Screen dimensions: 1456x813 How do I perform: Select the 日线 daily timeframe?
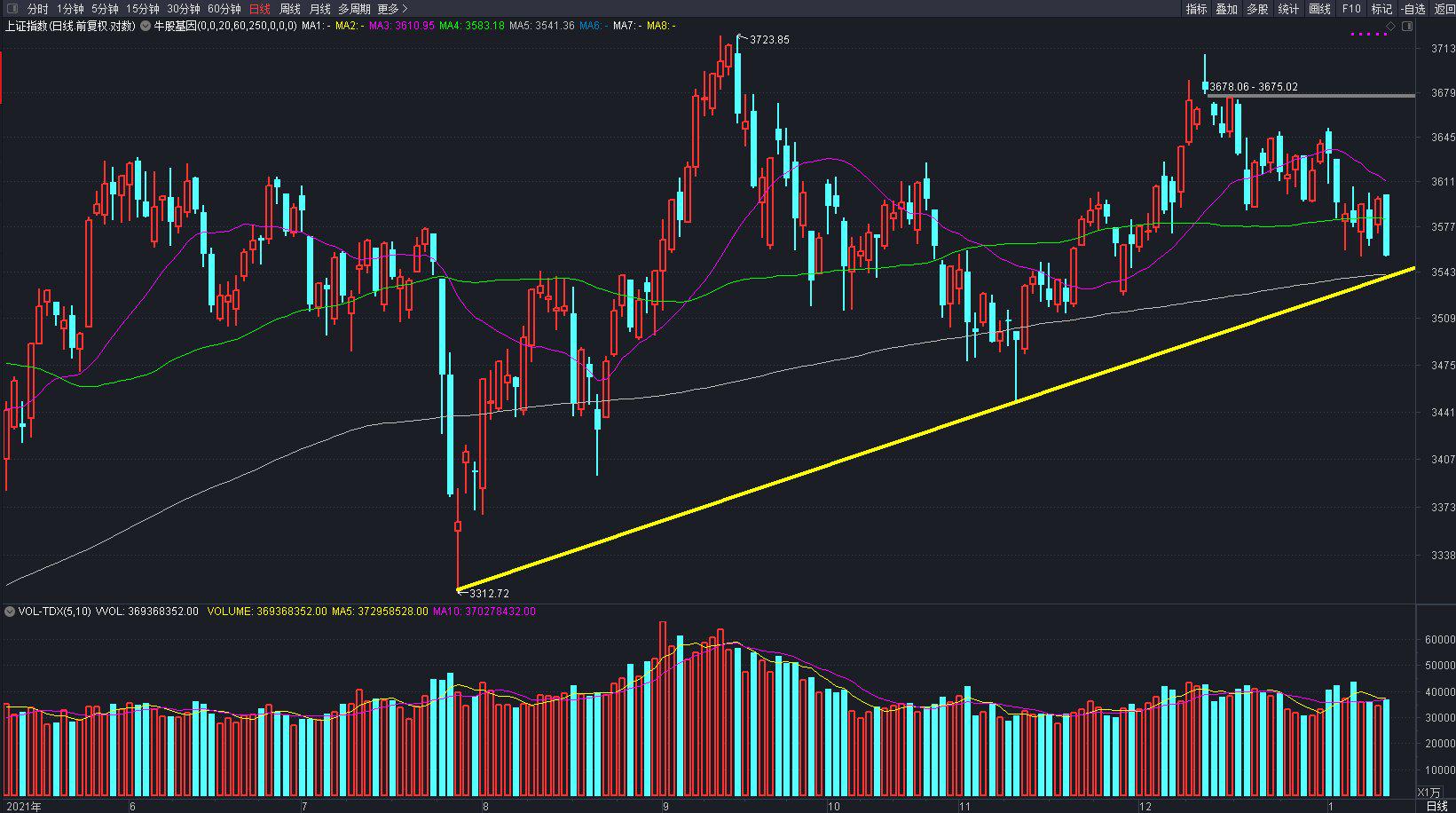tap(260, 9)
